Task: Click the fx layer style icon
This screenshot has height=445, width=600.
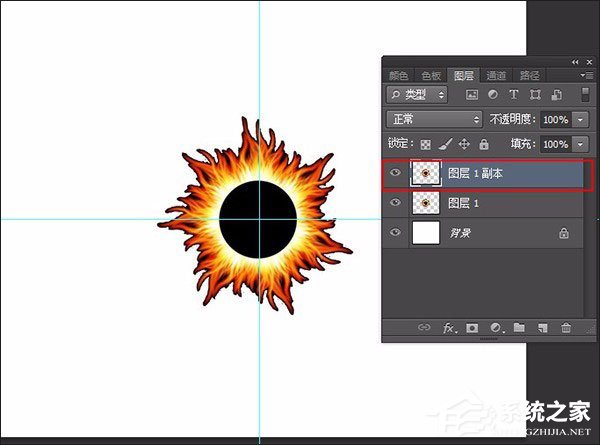Action: click(x=449, y=327)
